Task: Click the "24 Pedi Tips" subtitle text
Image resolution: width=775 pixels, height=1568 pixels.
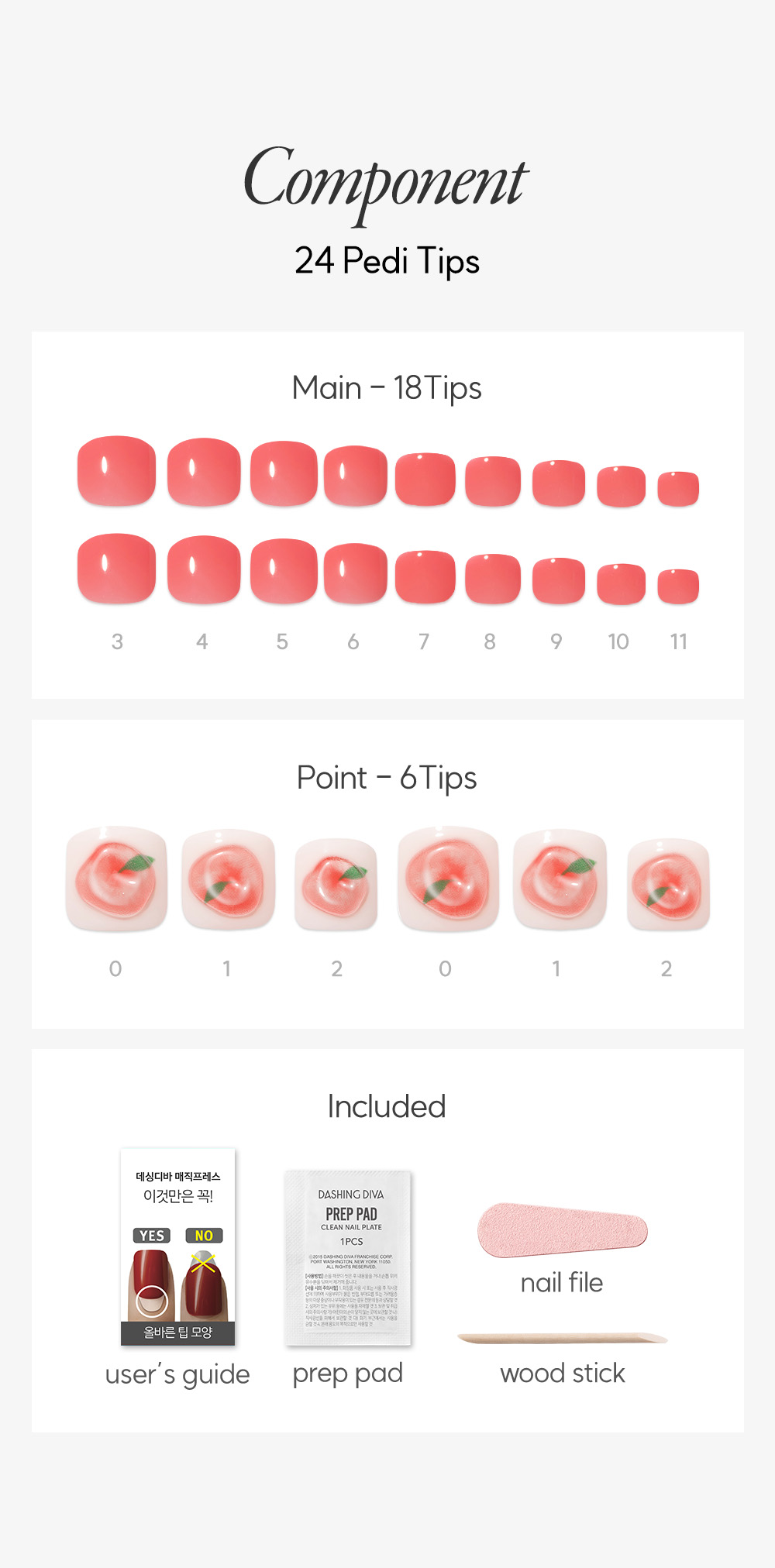Action: pos(387,261)
